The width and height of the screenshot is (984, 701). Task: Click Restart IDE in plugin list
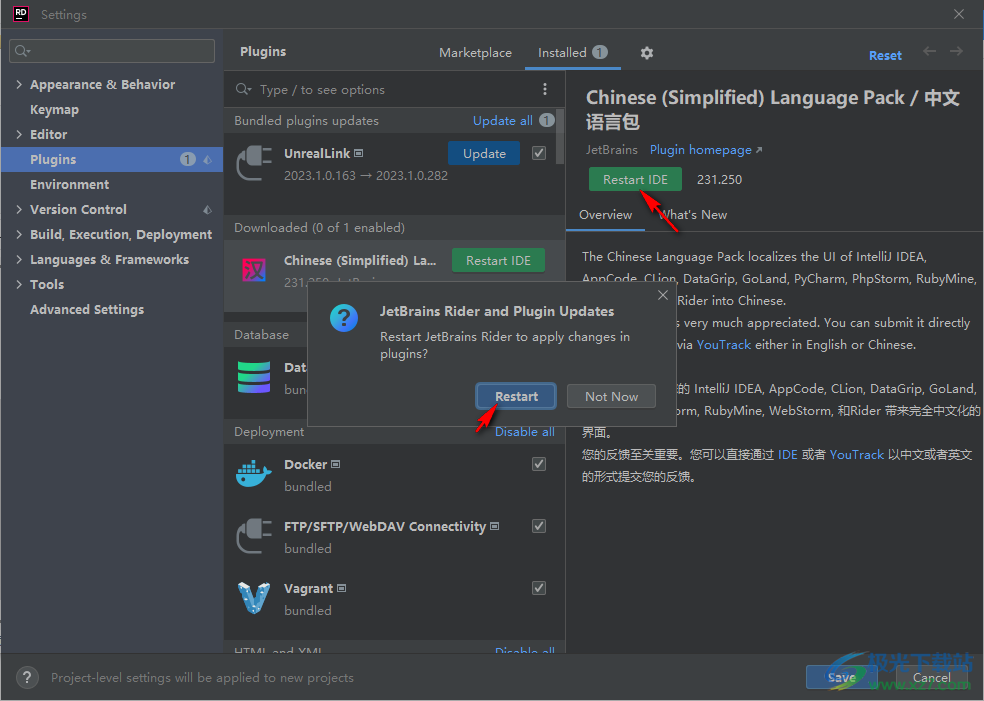coord(498,260)
